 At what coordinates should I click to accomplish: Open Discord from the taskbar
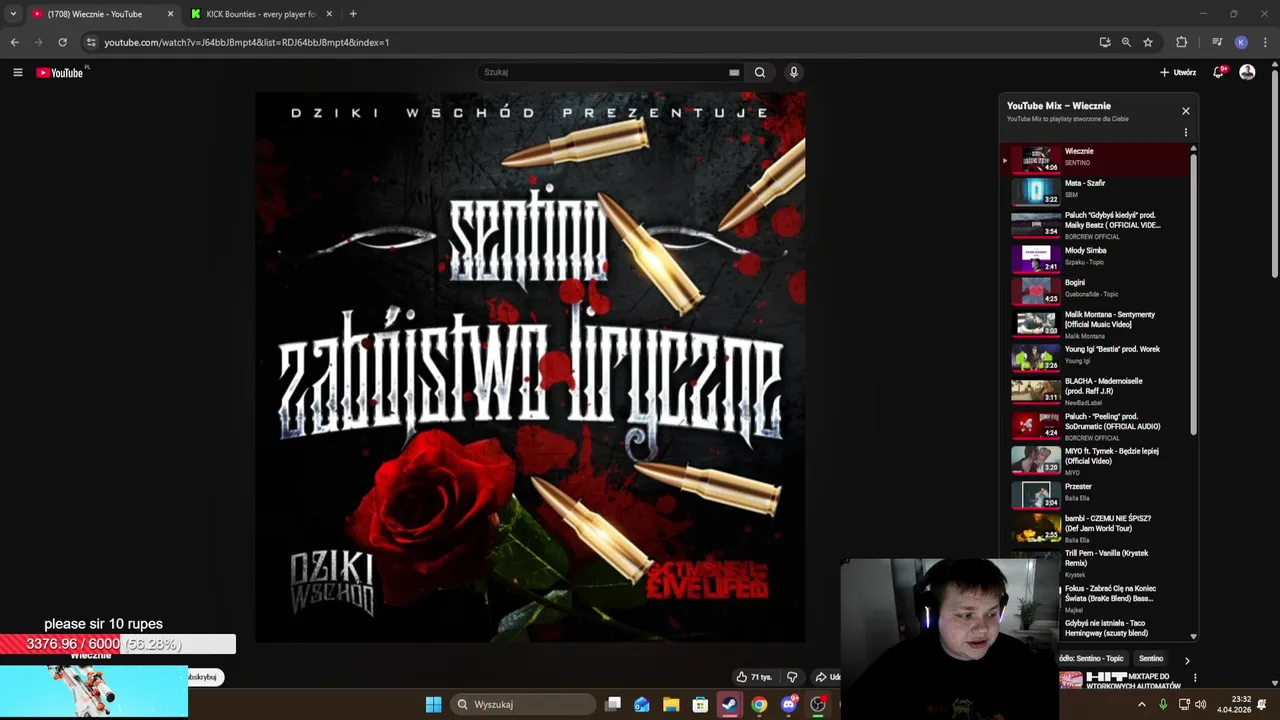click(x=789, y=704)
